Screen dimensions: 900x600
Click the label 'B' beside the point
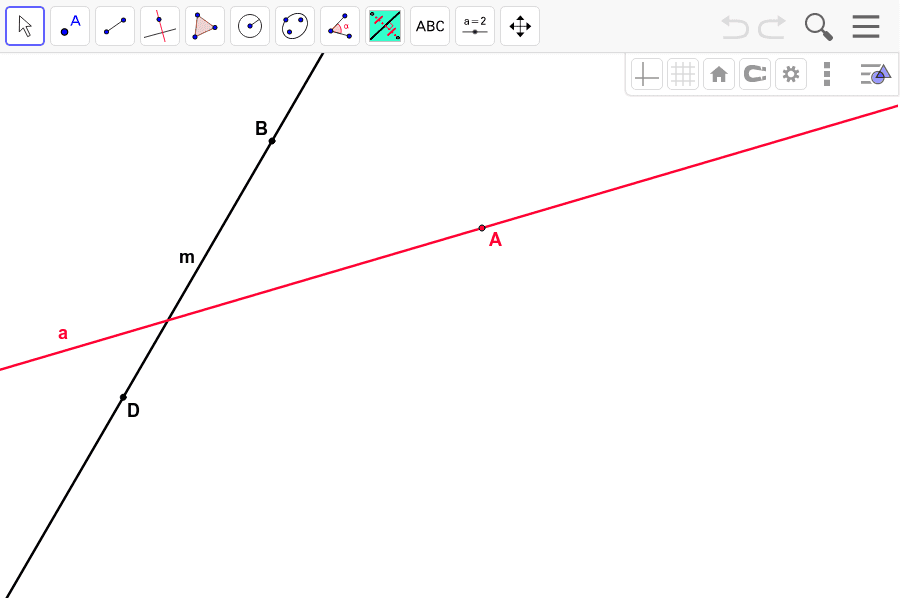261,128
